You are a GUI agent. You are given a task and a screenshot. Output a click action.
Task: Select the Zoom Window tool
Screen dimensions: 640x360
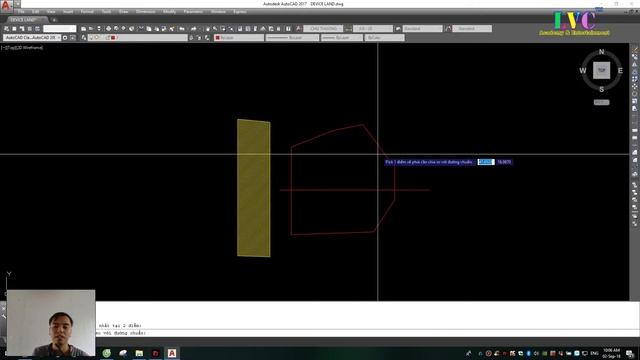[x=223, y=29]
